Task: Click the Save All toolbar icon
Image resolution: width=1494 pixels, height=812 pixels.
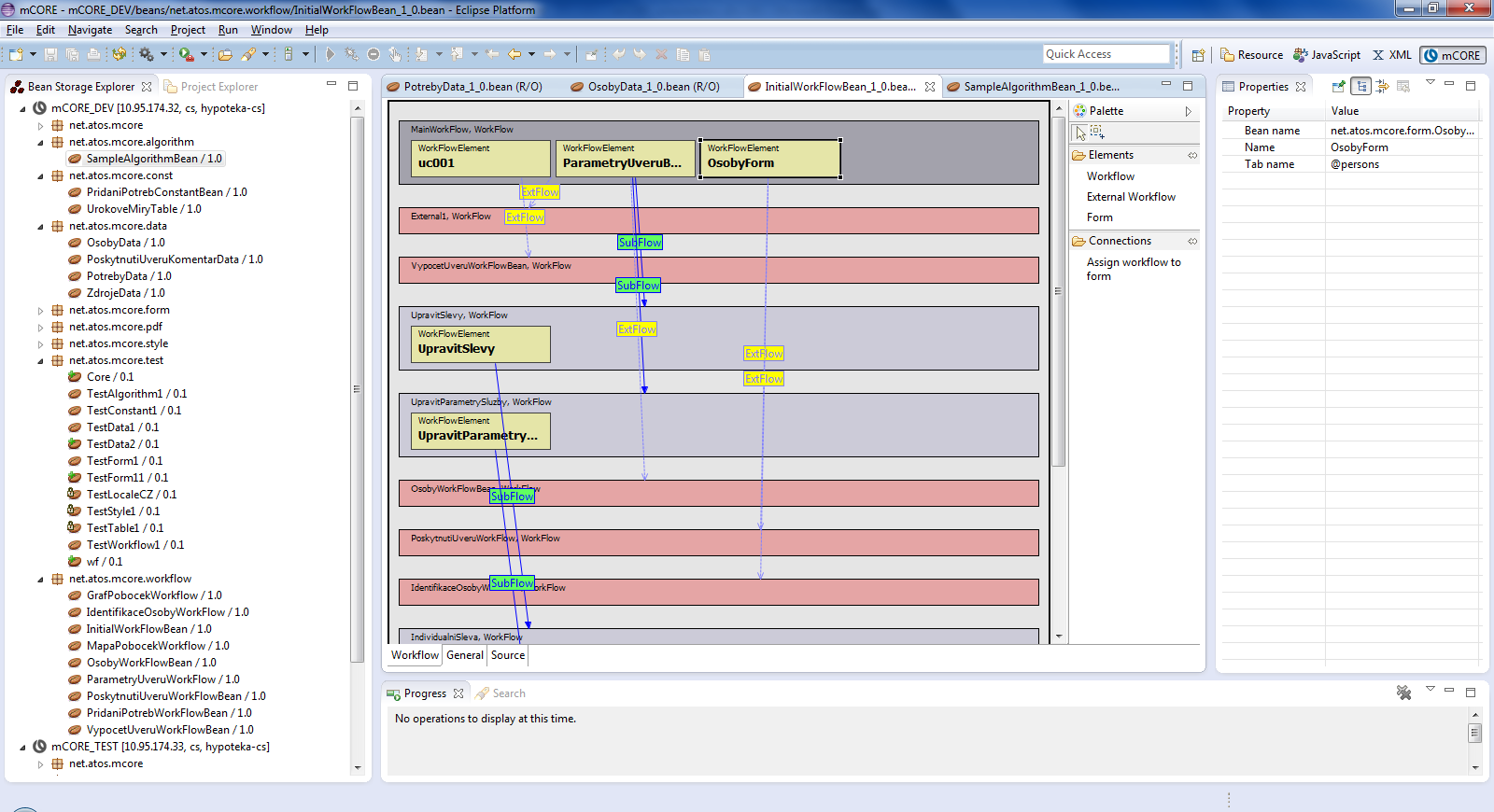Action: (x=73, y=54)
